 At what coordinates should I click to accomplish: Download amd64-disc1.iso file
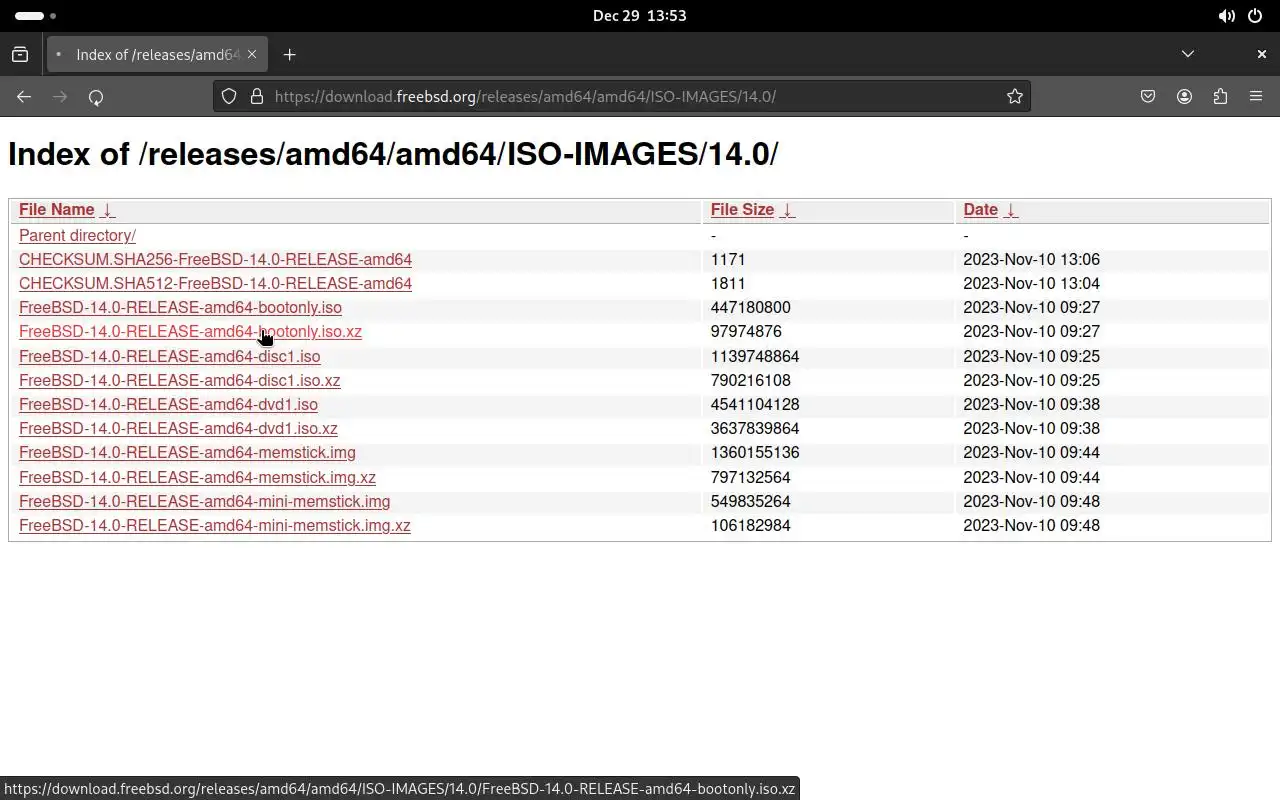170,357
